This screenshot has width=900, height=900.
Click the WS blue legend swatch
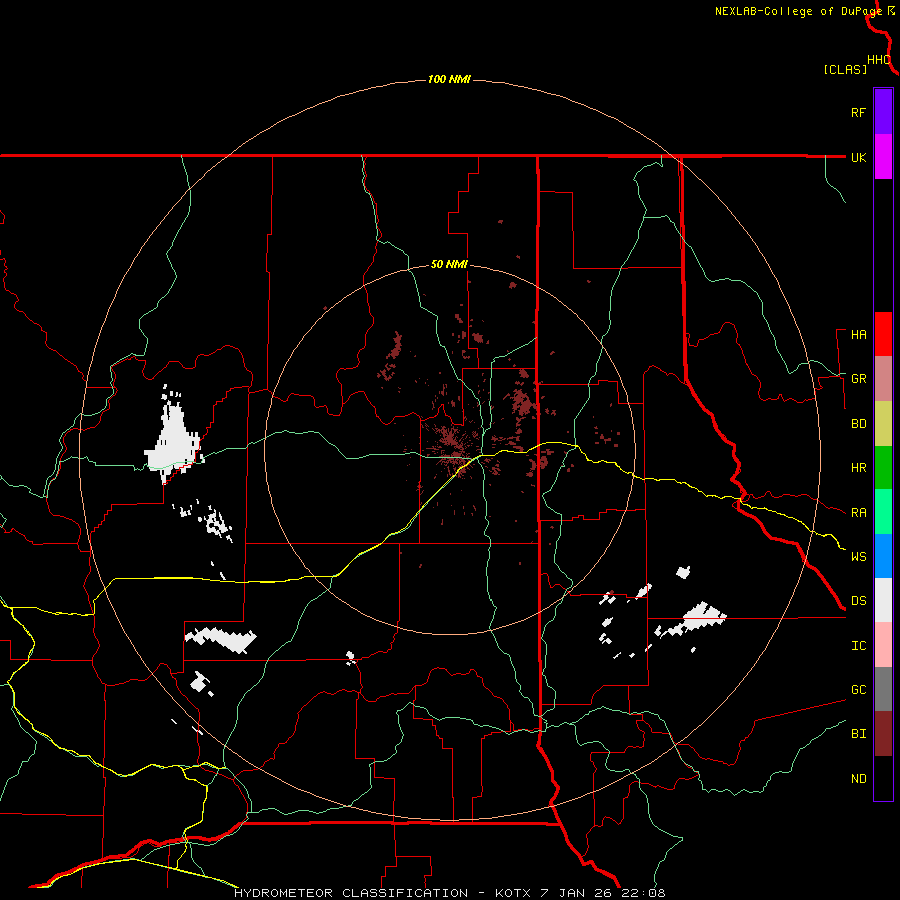point(883,556)
